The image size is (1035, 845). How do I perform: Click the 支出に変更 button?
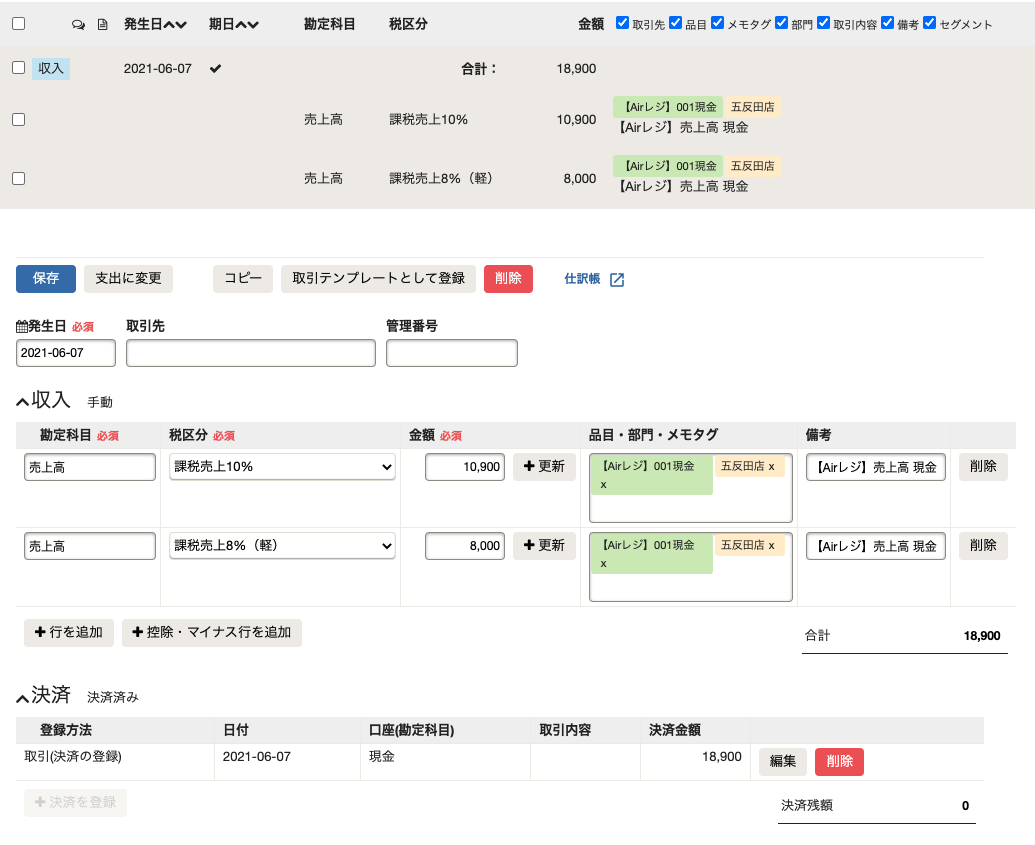(x=128, y=279)
